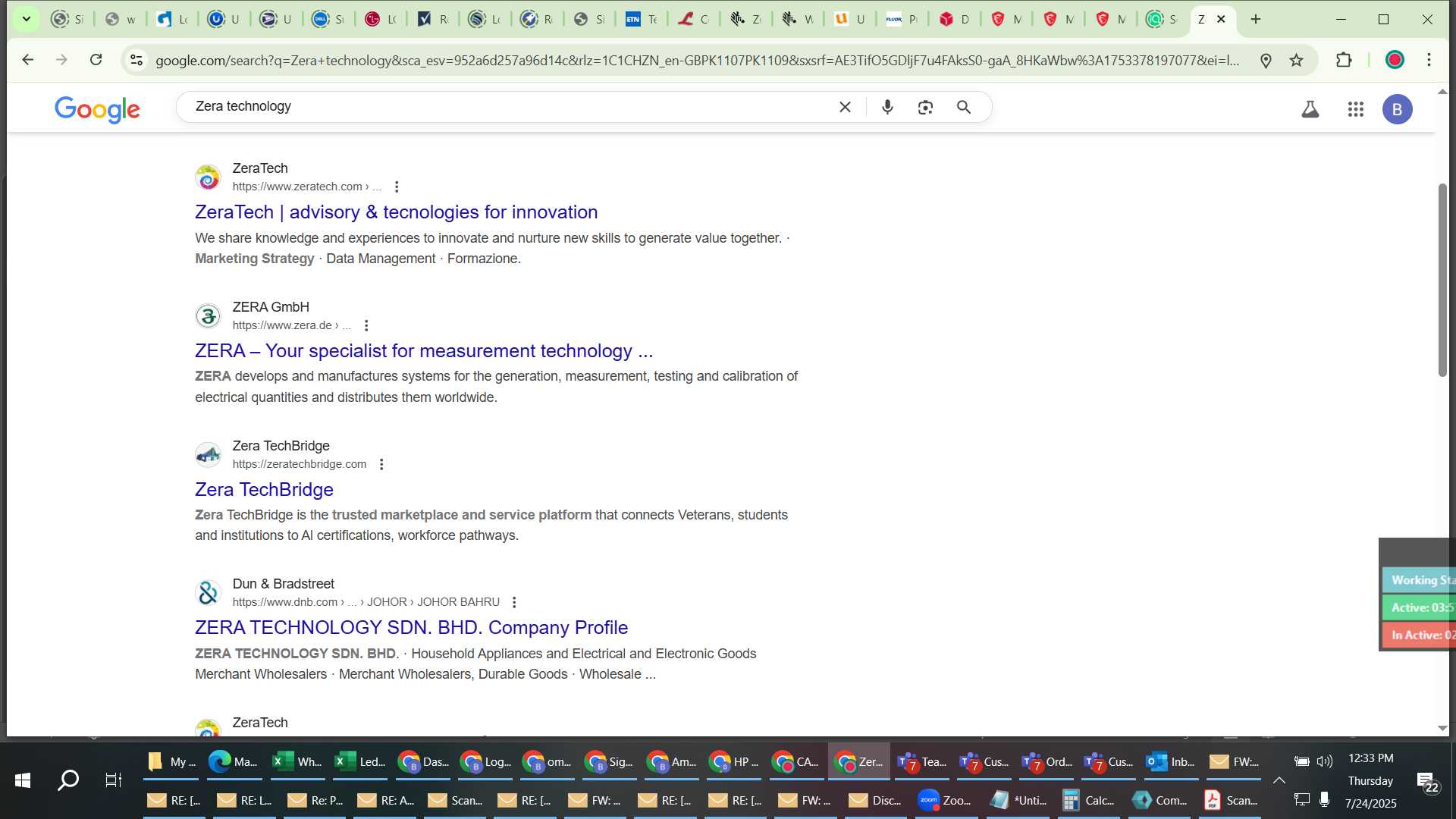This screenshot has height=819, width=1456.
Task: Click the Dun & Bradstreet site favicon
Action: click(208, 593)
